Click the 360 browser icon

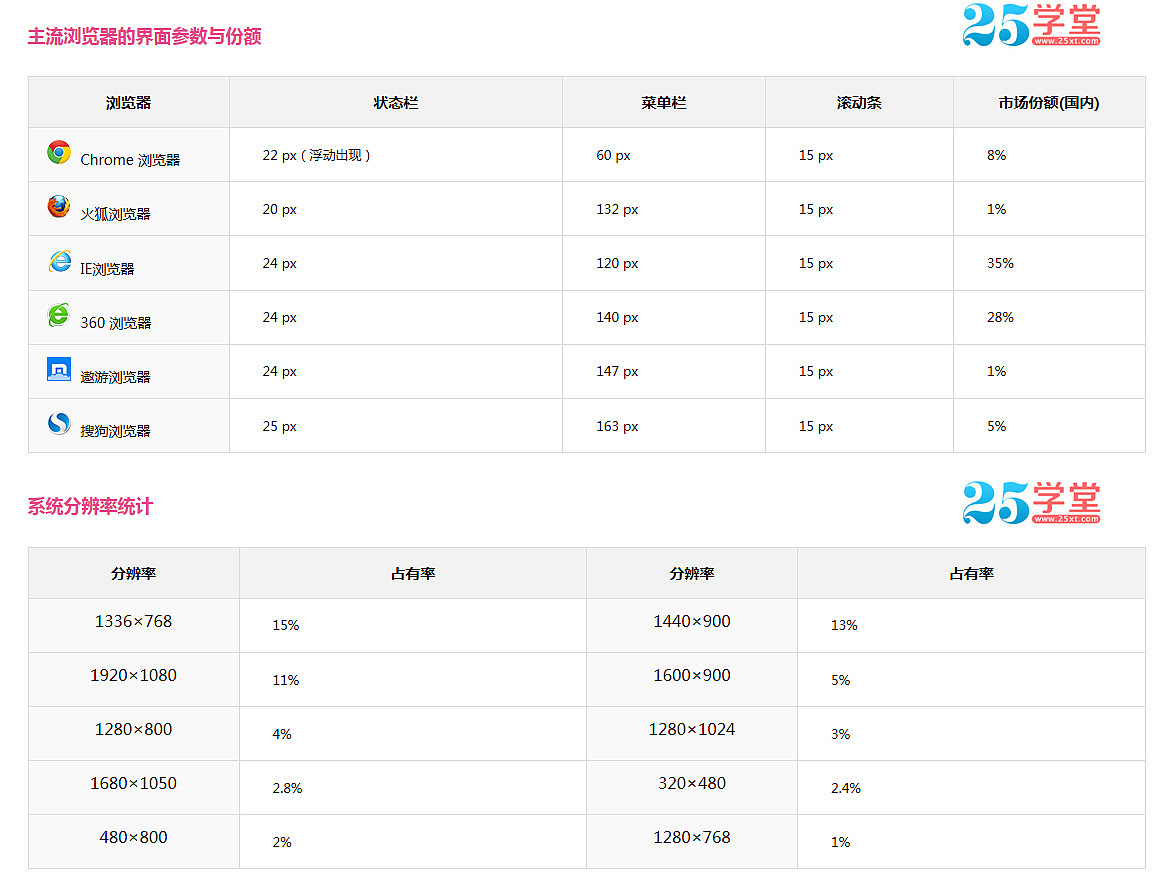click(59, 316)
